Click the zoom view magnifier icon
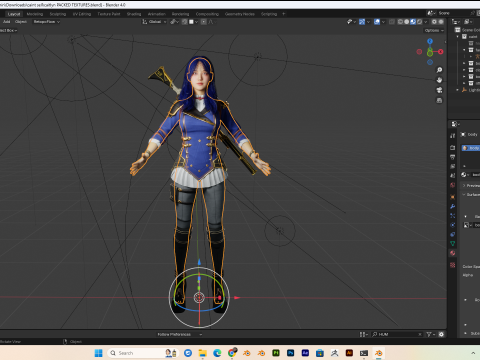Screen dimensions: 480x360 (x=439, y=70)
